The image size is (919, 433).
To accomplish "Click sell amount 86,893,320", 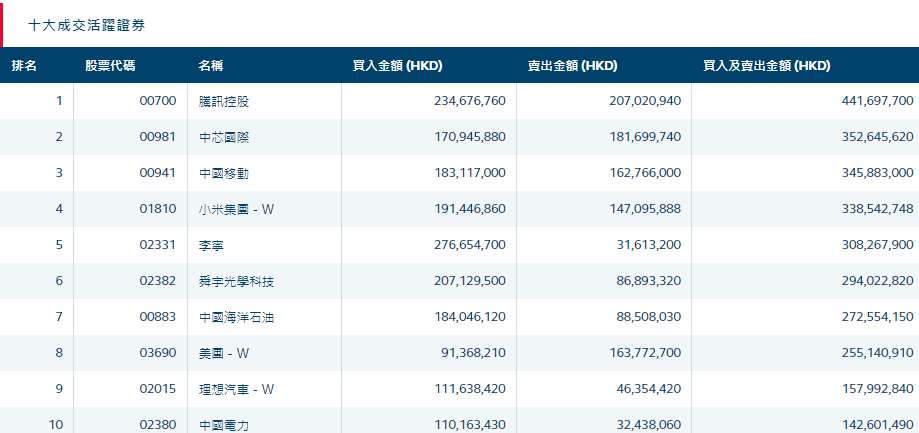I will tap(648, 281).
